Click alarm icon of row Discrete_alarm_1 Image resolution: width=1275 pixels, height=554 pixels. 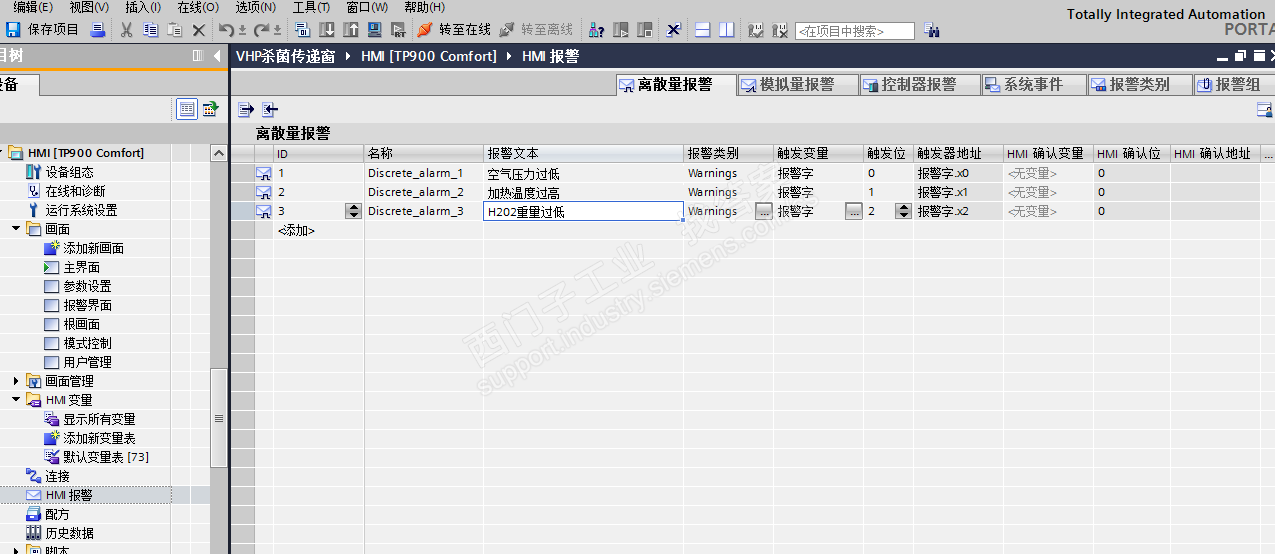(x=264, y=173)
